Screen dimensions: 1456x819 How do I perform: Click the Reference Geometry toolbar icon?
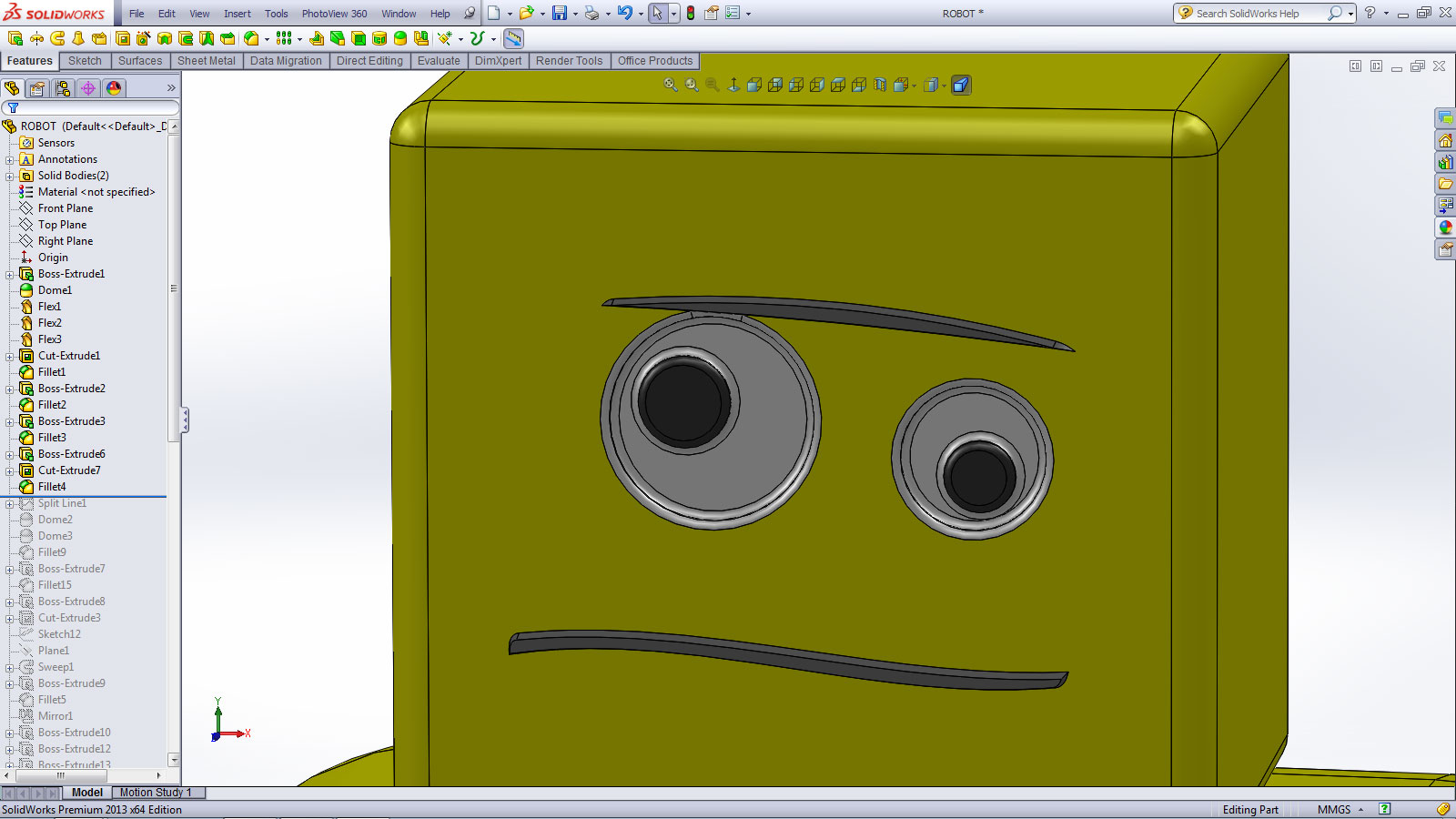tap(444, 38)
